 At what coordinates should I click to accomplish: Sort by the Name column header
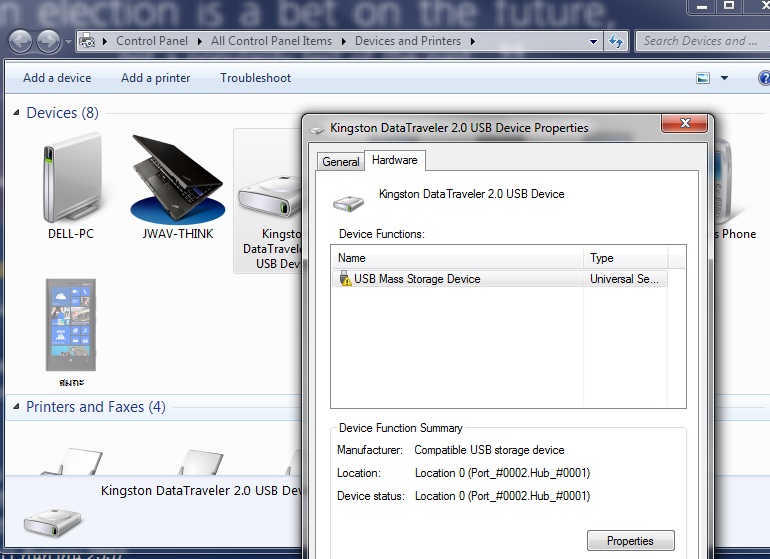458,258
